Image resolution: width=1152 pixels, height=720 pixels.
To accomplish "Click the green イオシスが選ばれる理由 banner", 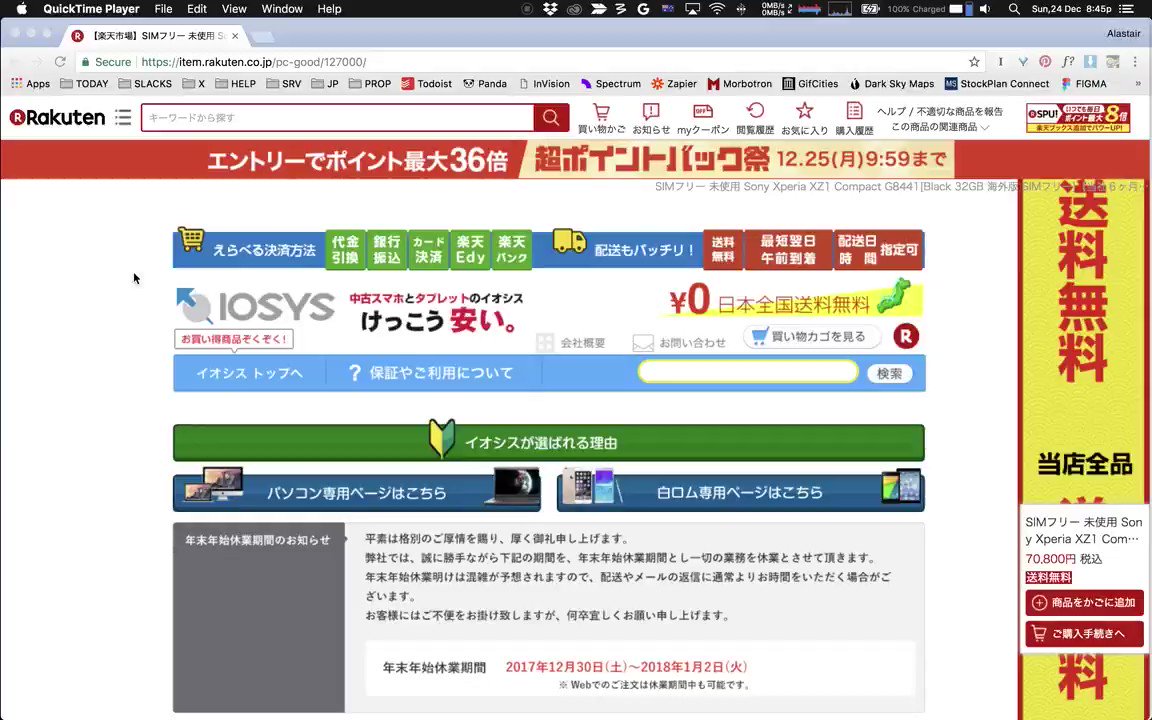I will (549, 442).
